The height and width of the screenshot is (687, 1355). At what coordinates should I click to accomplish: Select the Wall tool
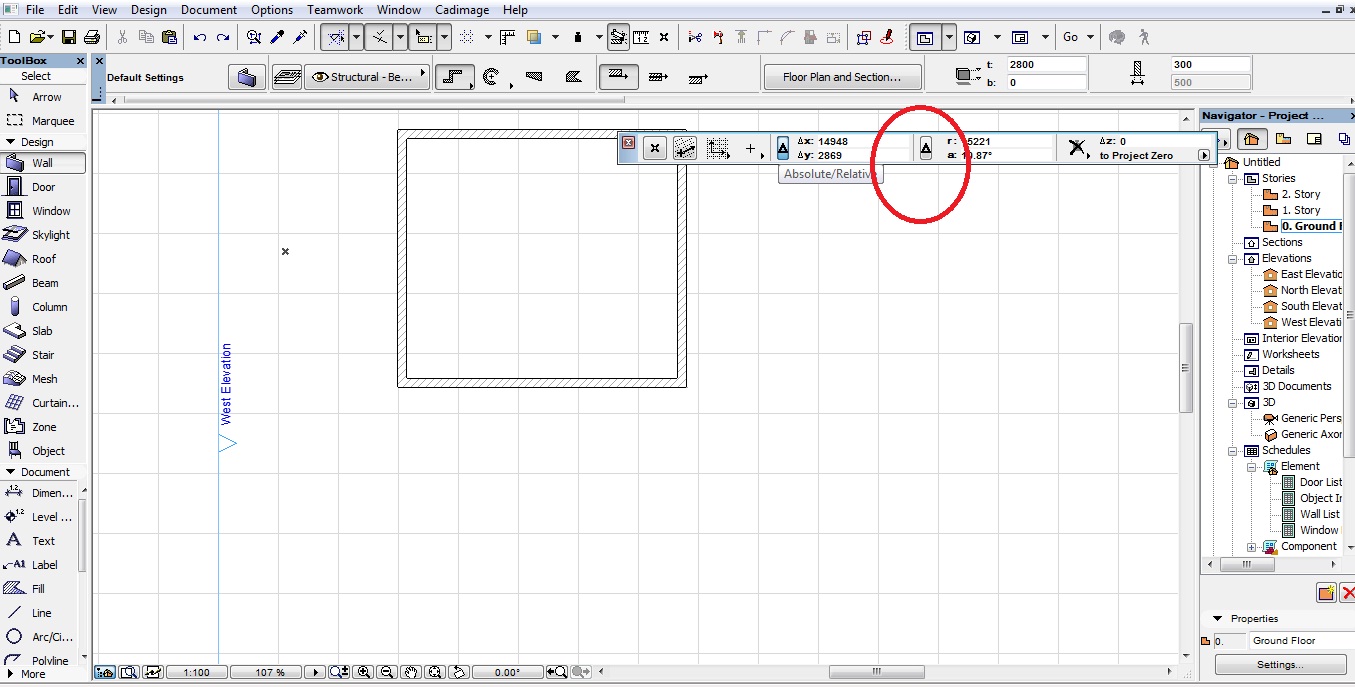[44, 163]
